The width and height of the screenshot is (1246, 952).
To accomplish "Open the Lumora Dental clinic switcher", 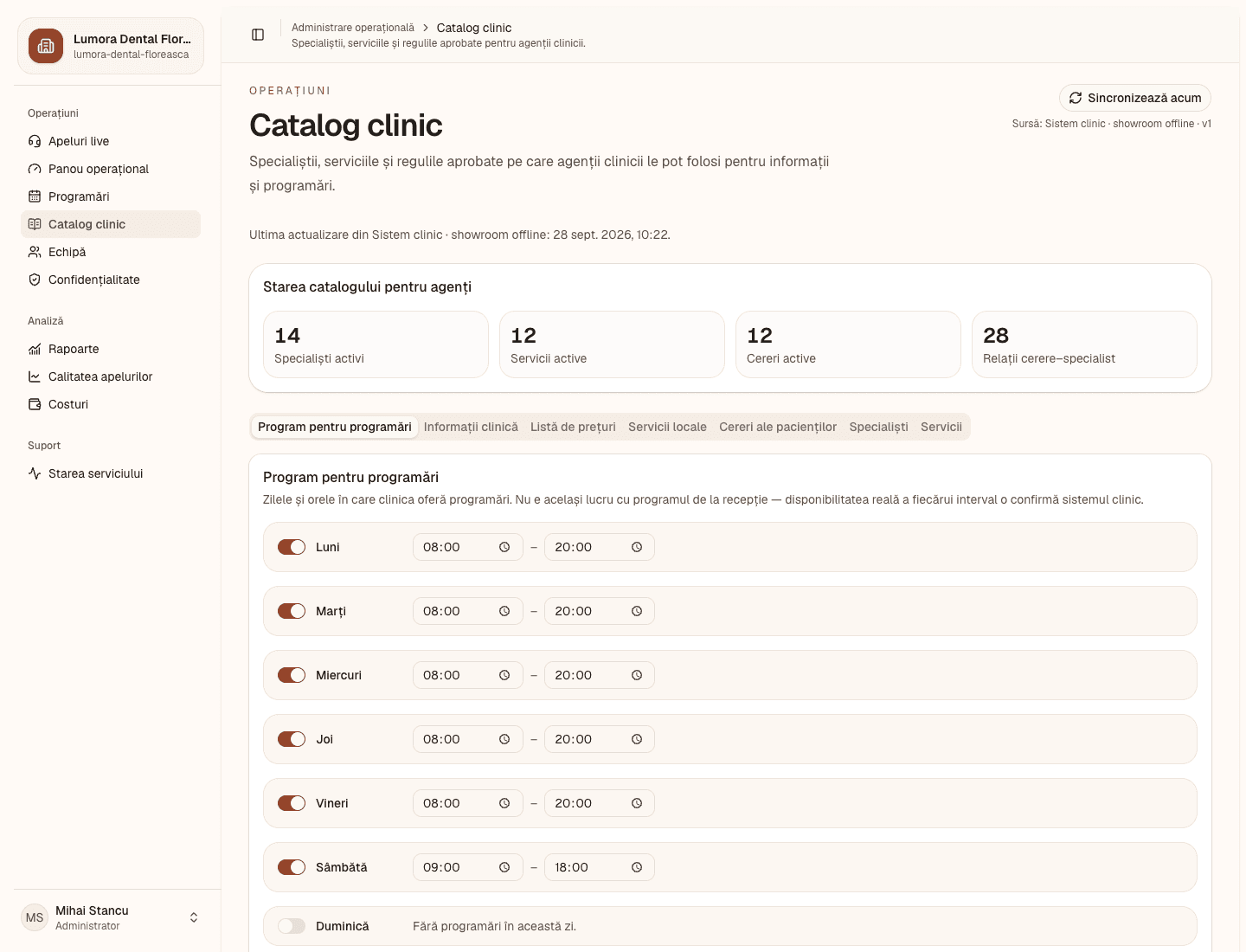I will [x=111, y=46].
